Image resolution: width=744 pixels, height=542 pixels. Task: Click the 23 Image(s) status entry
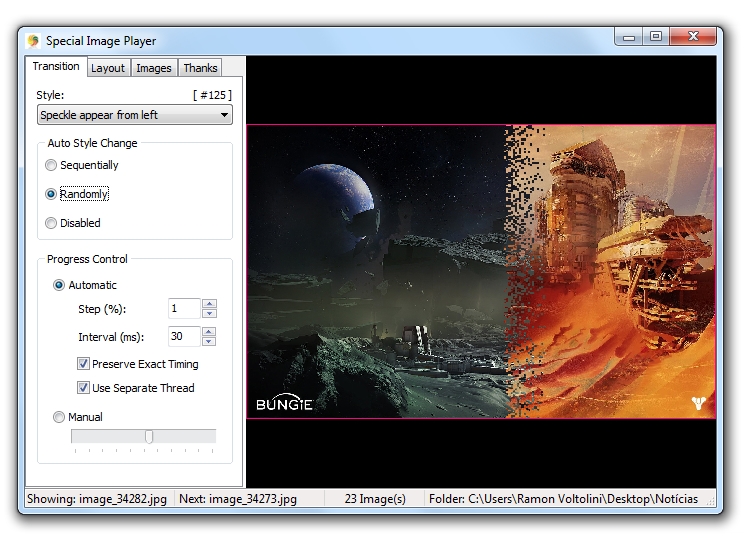(x=375, y=499)
